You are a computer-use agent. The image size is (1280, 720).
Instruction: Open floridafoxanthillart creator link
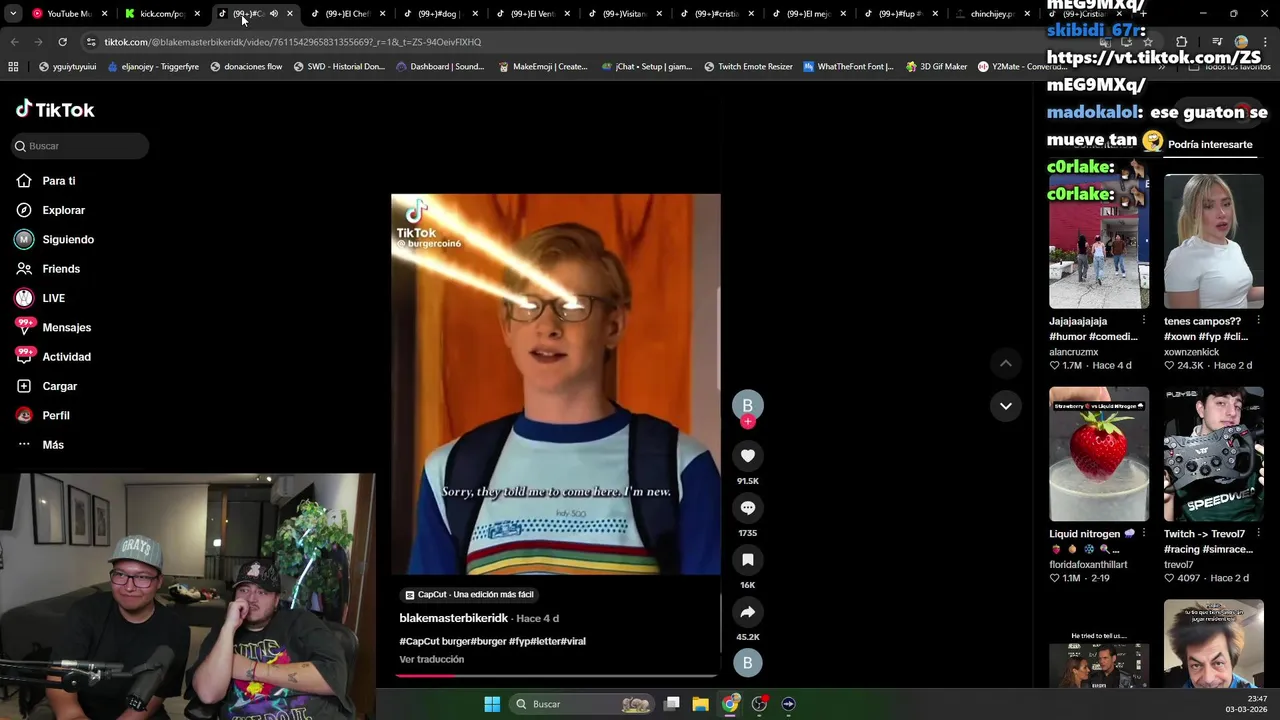(1088, 565)
